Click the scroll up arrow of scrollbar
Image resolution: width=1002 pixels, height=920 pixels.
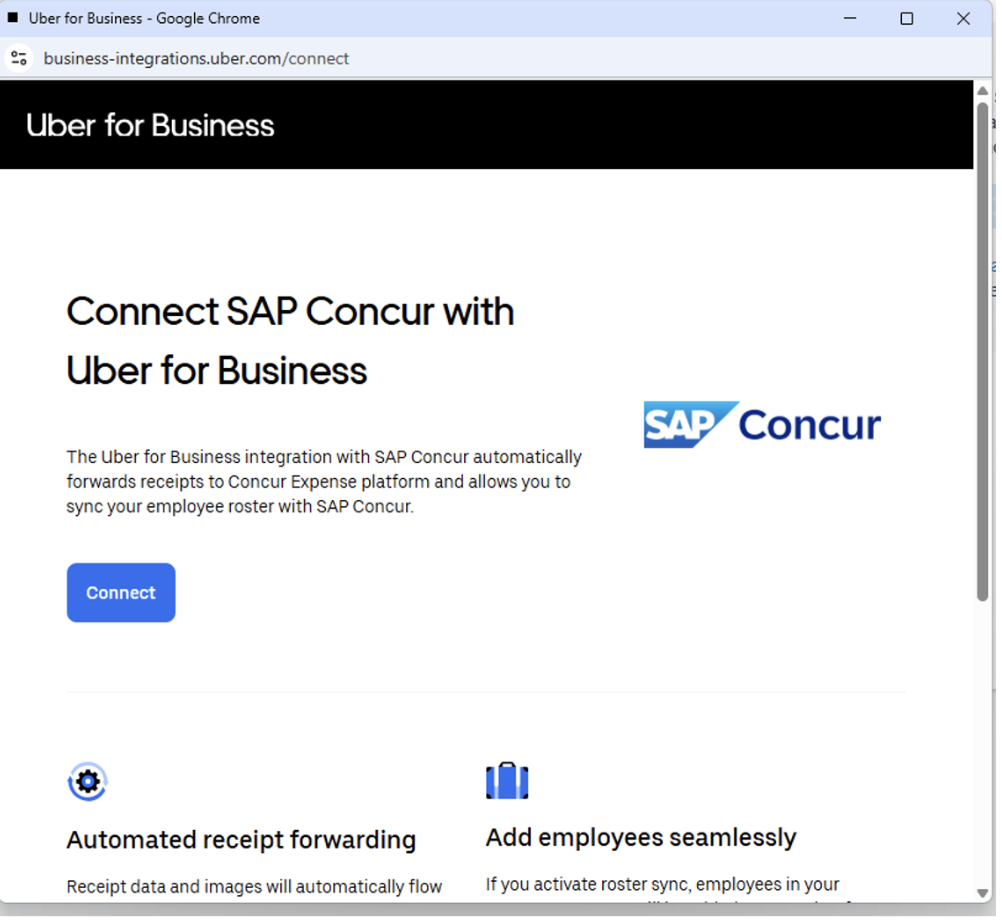(x=984, y=91)
